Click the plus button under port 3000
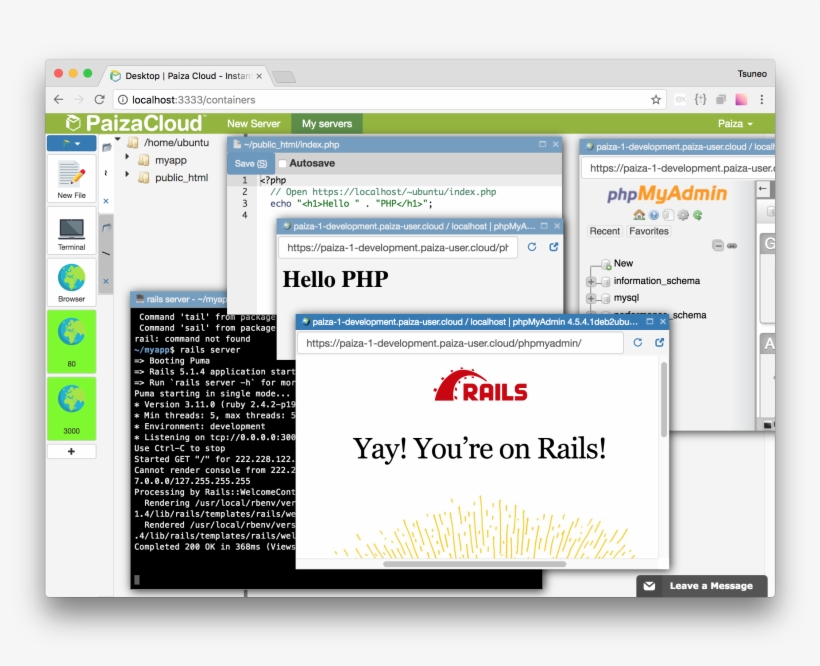820x666 pixels. click(72, 451)
